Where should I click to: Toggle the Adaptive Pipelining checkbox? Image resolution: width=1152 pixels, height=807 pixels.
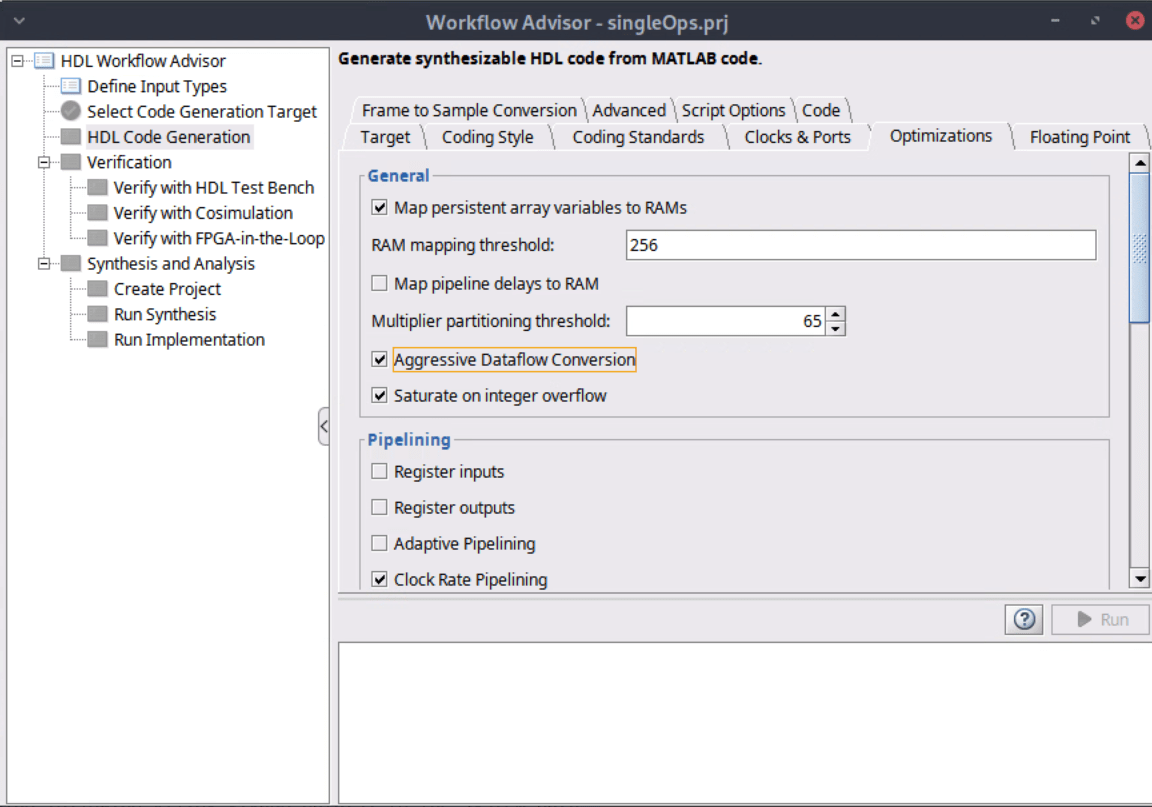pyautogui.click(x=379, y=544)
